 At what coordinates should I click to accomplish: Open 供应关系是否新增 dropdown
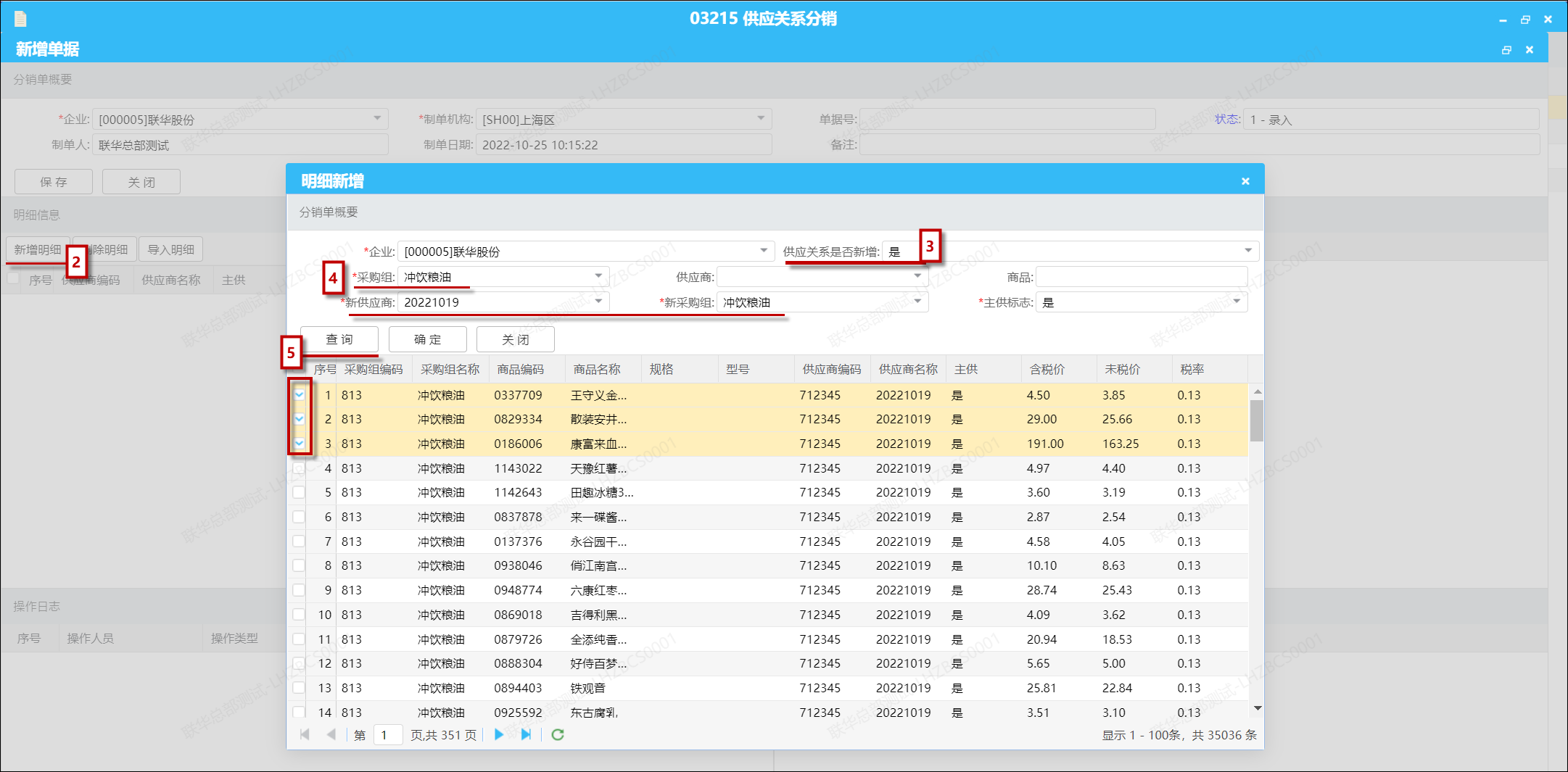coord(1248,251)
